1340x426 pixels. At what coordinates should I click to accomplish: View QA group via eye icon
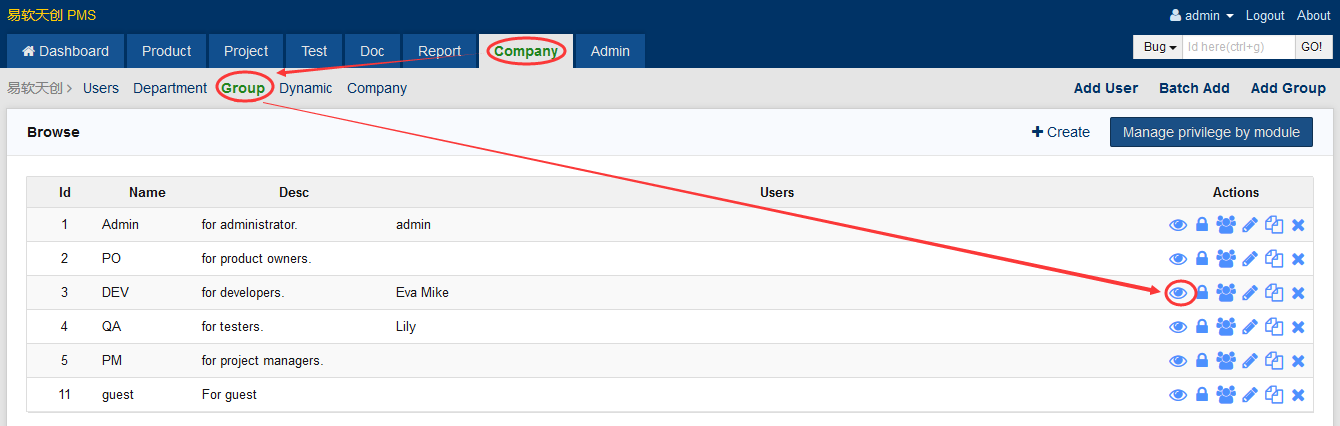1178,327
